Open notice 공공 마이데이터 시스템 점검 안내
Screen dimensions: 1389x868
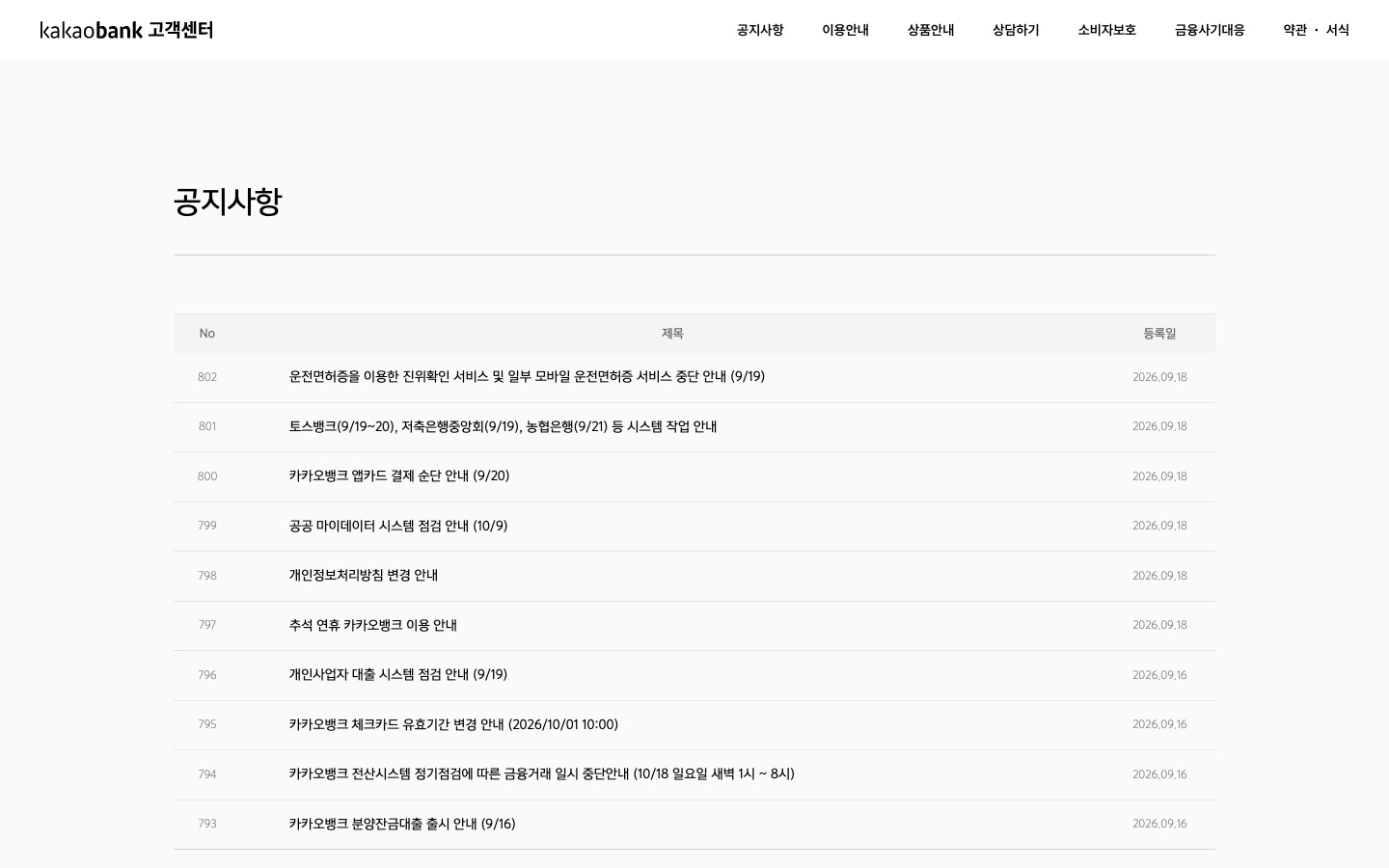coord(398,526)
